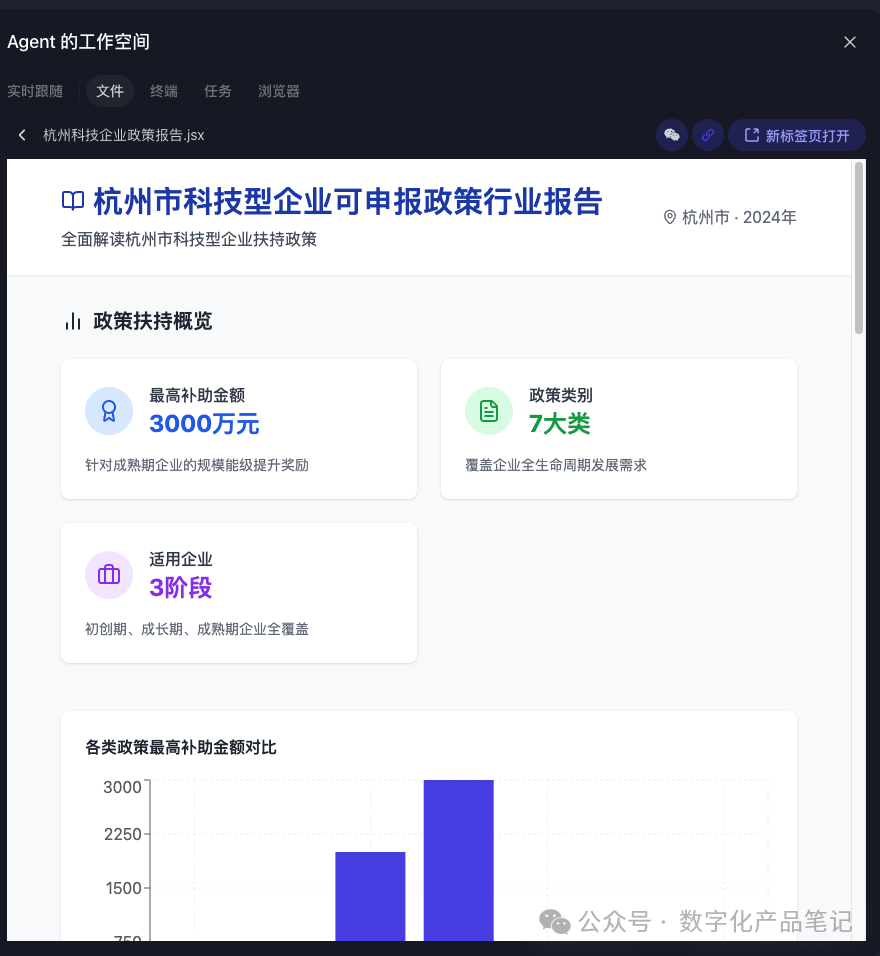
Task: Go back using the left chevron arrow
Action: point(23,135)
